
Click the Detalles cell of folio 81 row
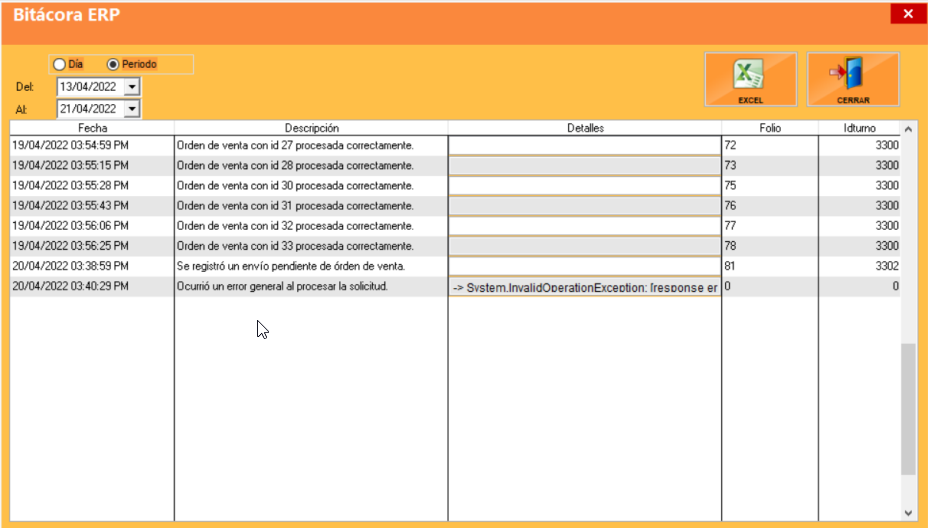coord(585,266)
